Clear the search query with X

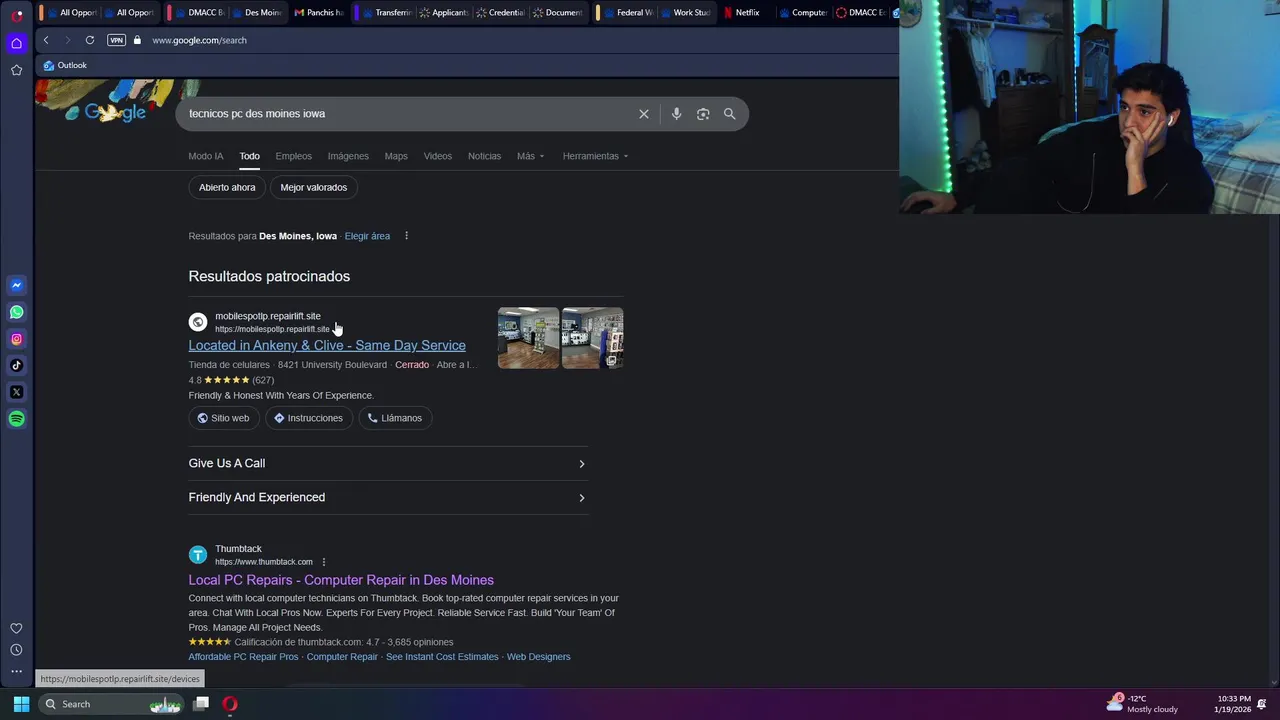644,114
